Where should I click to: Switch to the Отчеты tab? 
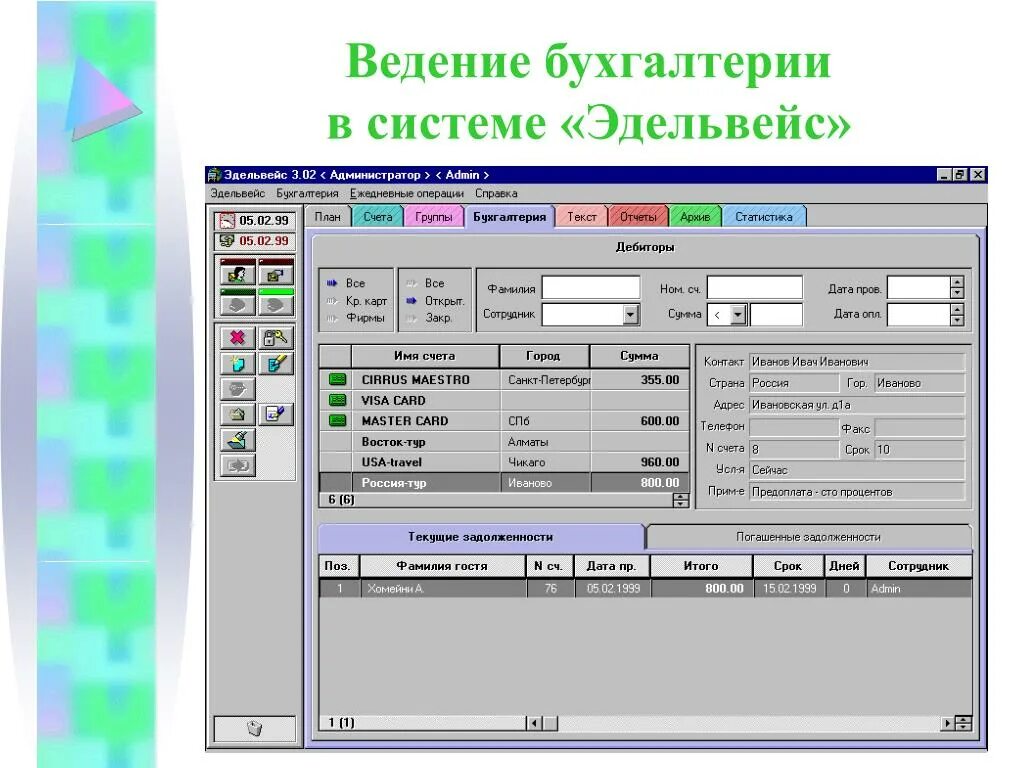(638, 217)
